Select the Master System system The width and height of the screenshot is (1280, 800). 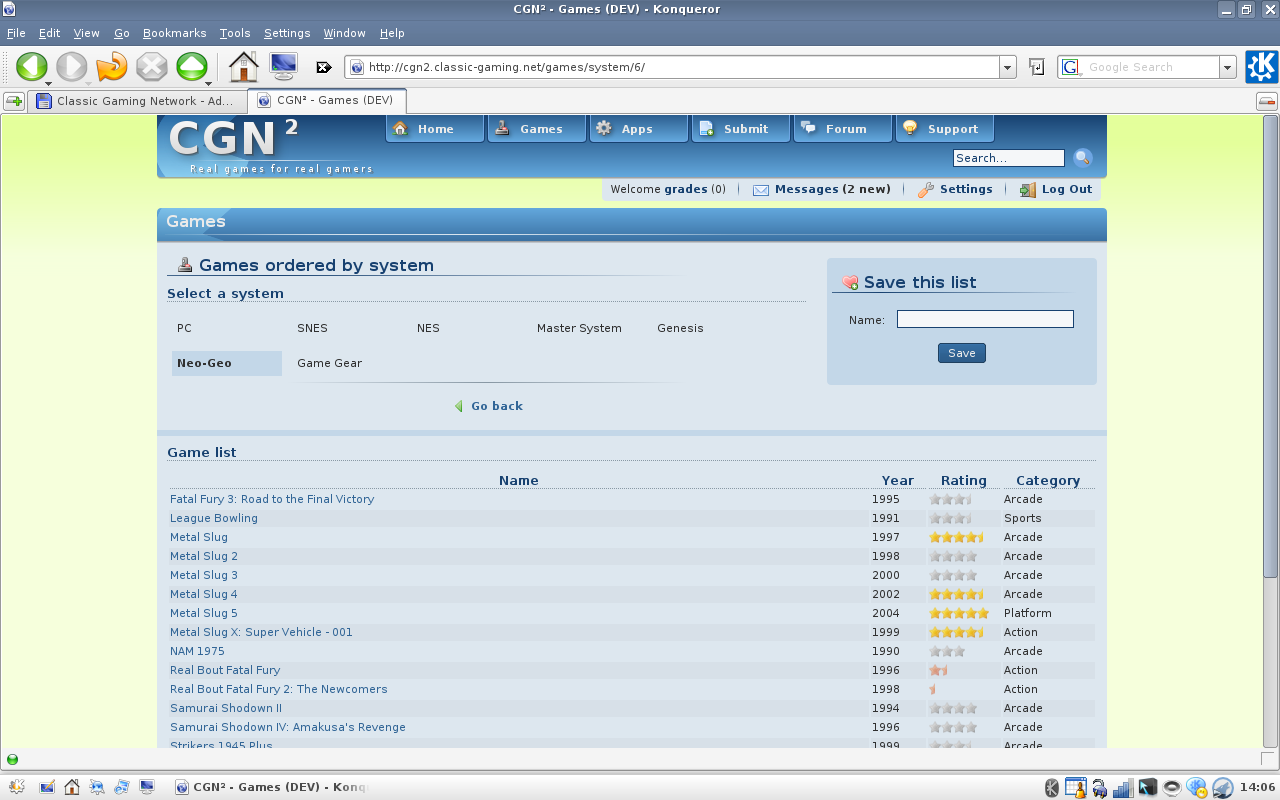click(x=579, y=328)
